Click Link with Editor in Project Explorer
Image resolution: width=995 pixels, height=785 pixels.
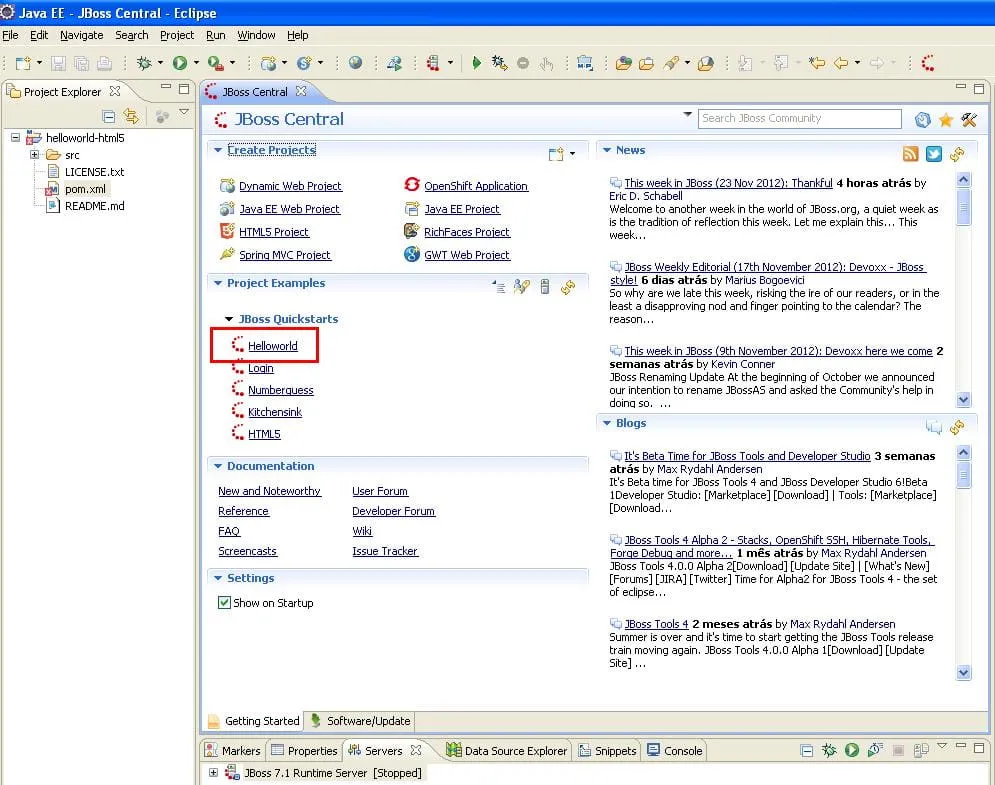pos(131,116)
